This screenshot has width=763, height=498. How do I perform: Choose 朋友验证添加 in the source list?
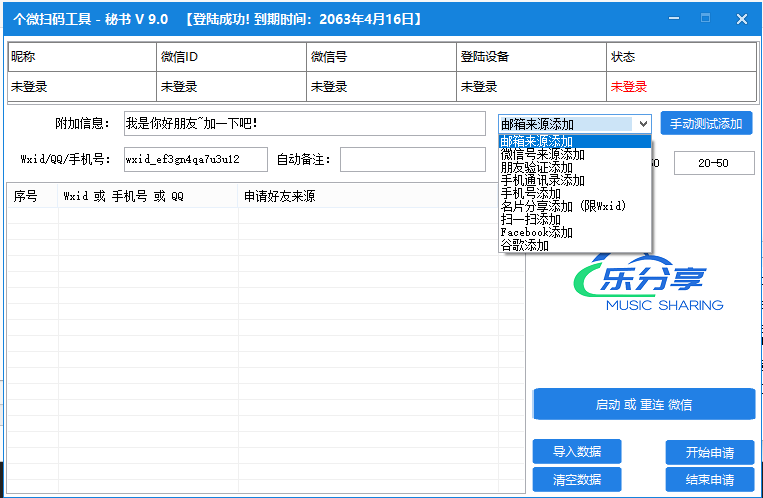tap(537, 168)
